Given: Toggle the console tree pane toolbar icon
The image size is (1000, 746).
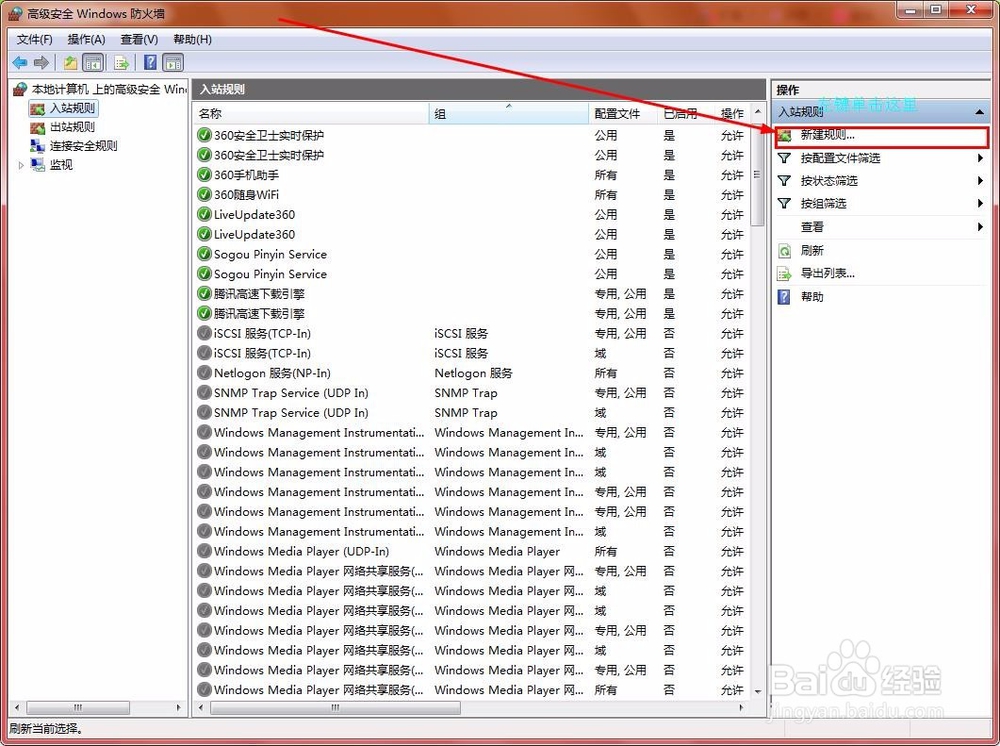Looking at the screenshot, I should (93, 62).
